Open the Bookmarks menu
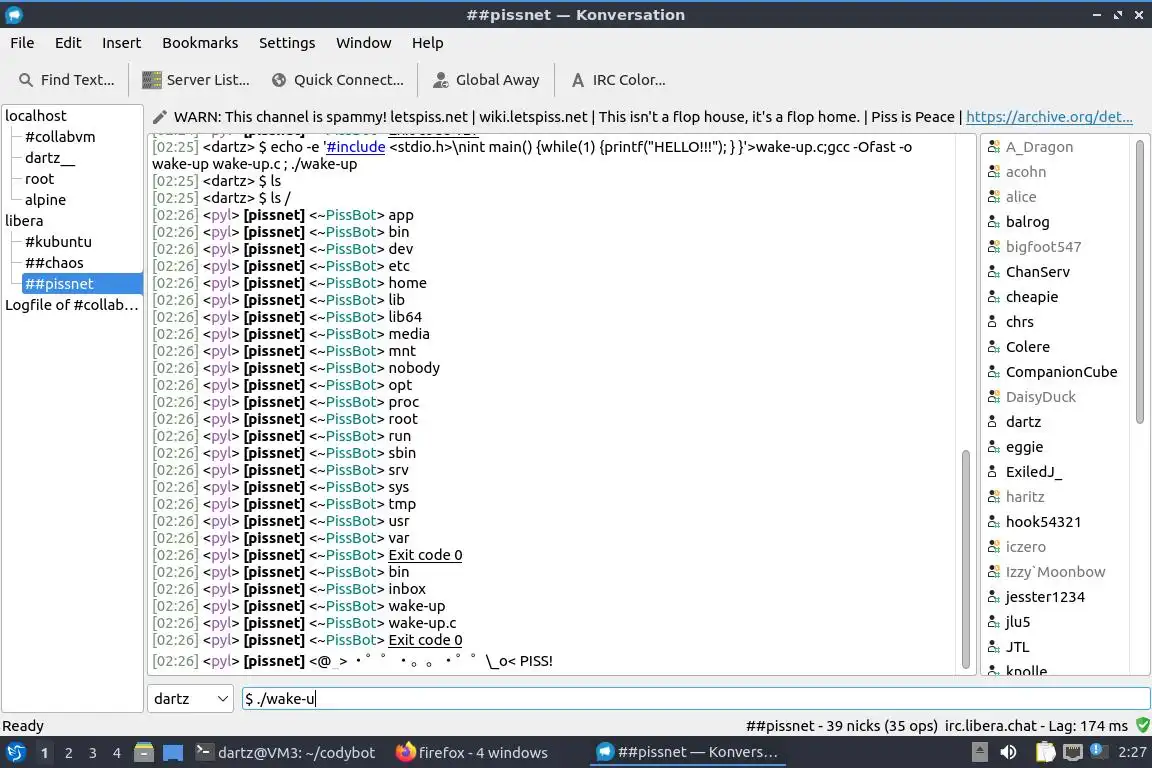The height and width of the screenshot is (768, 1152). click(200, 43)
